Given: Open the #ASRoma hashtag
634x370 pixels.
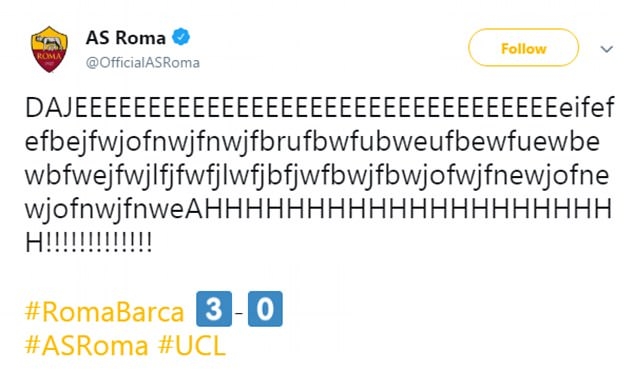Looking at the screenshot, I should [x=87, y=346].
